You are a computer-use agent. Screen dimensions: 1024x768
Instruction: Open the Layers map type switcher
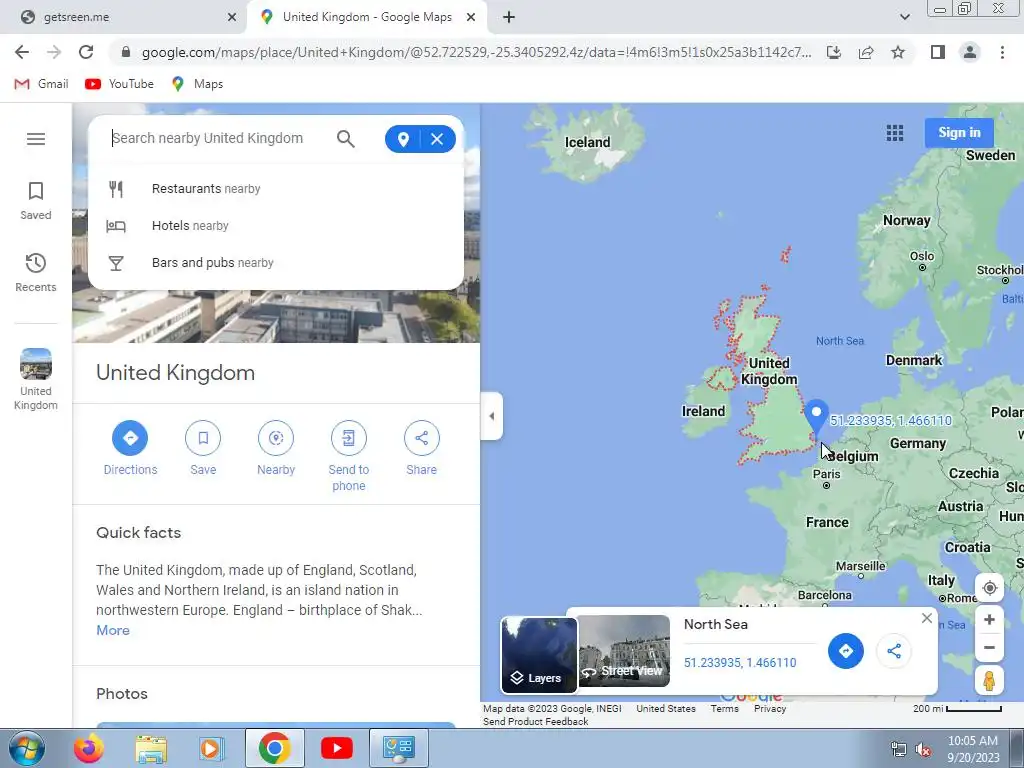(x=539, y=655)
